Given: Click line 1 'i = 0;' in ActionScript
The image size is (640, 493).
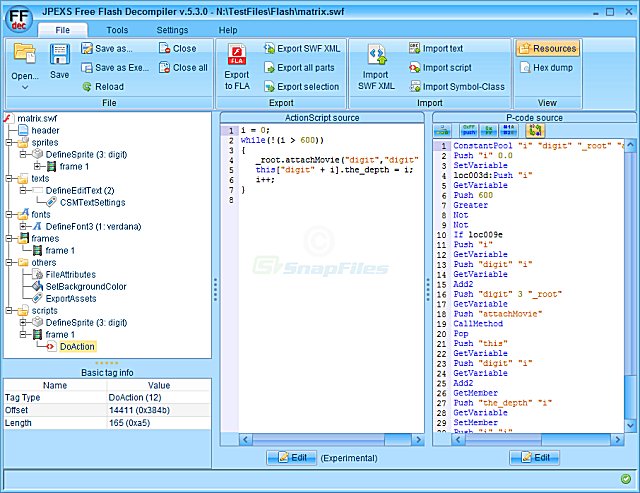Looking at the screenshot, I should tap(255, 130).
